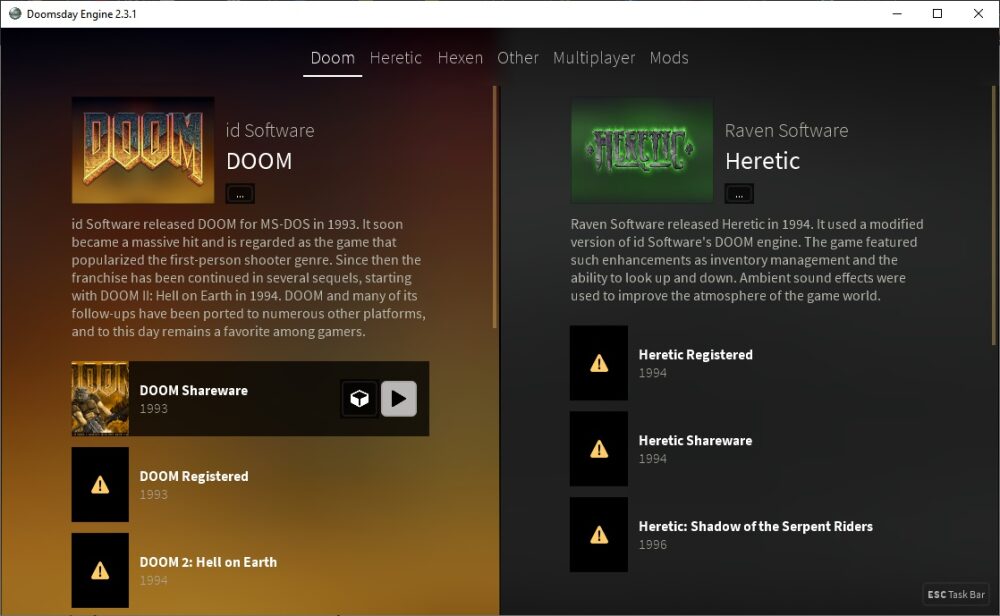
Task: Click warning icon beside Heretic Registered
Action: [599, 363]
